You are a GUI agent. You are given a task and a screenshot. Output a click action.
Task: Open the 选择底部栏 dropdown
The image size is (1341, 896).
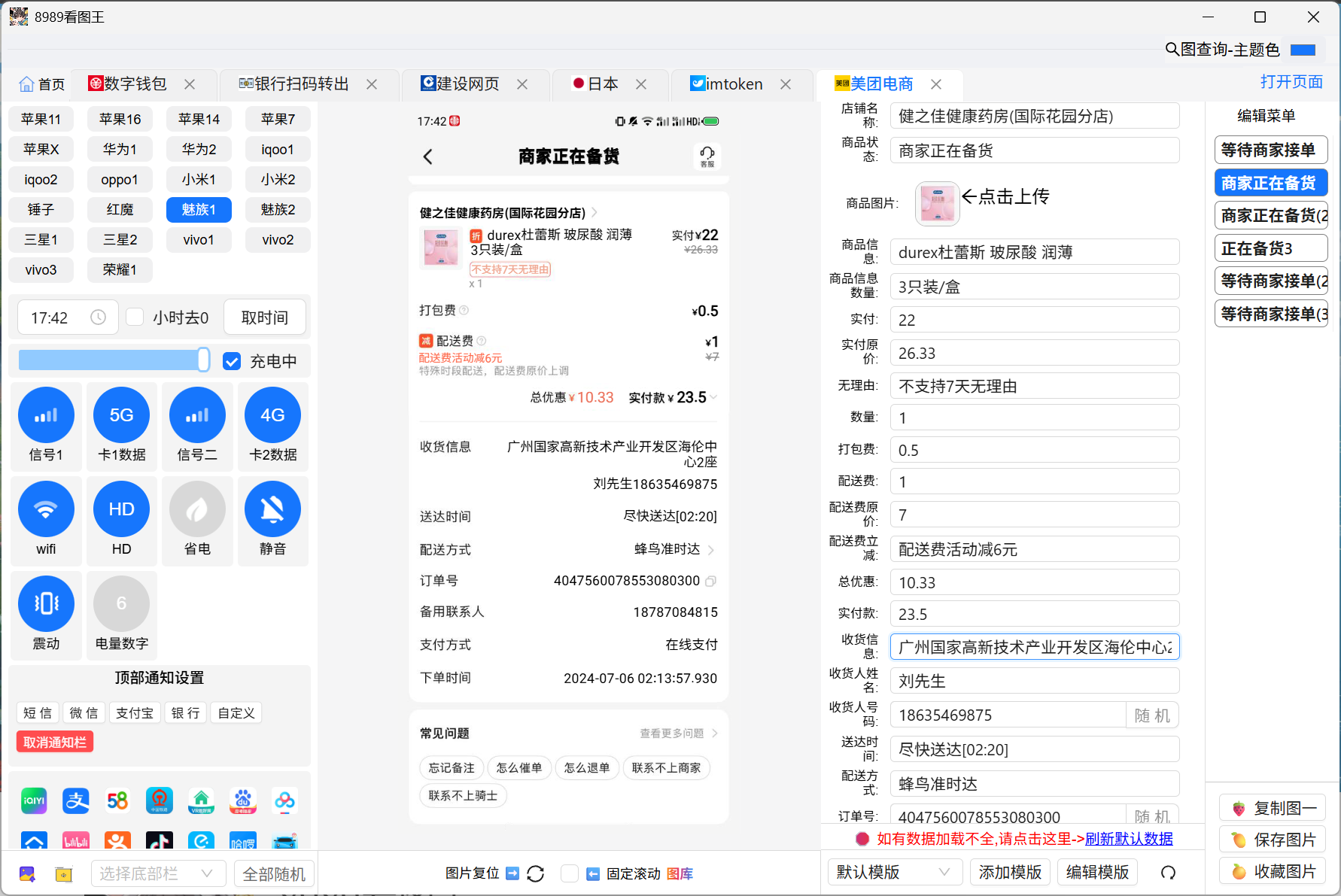tap(158, 873)
